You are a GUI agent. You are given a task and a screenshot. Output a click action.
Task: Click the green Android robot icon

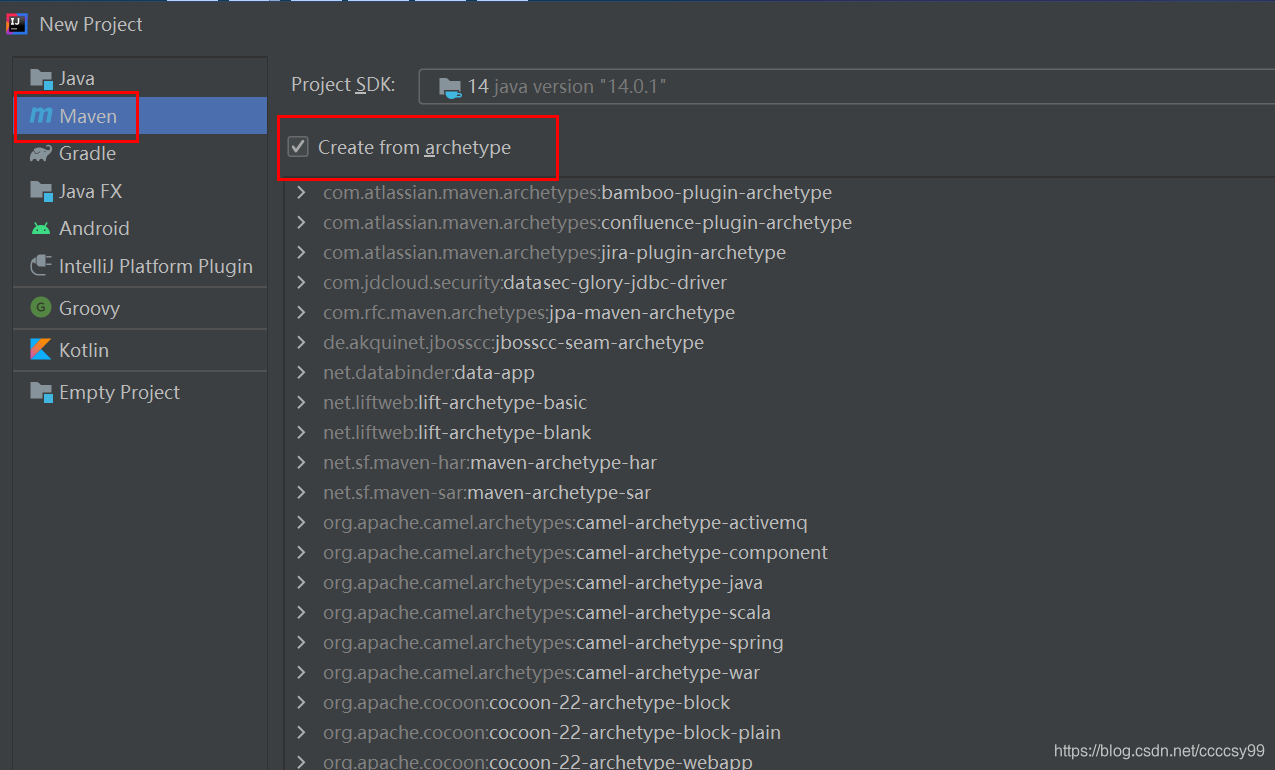pos(41,228)
